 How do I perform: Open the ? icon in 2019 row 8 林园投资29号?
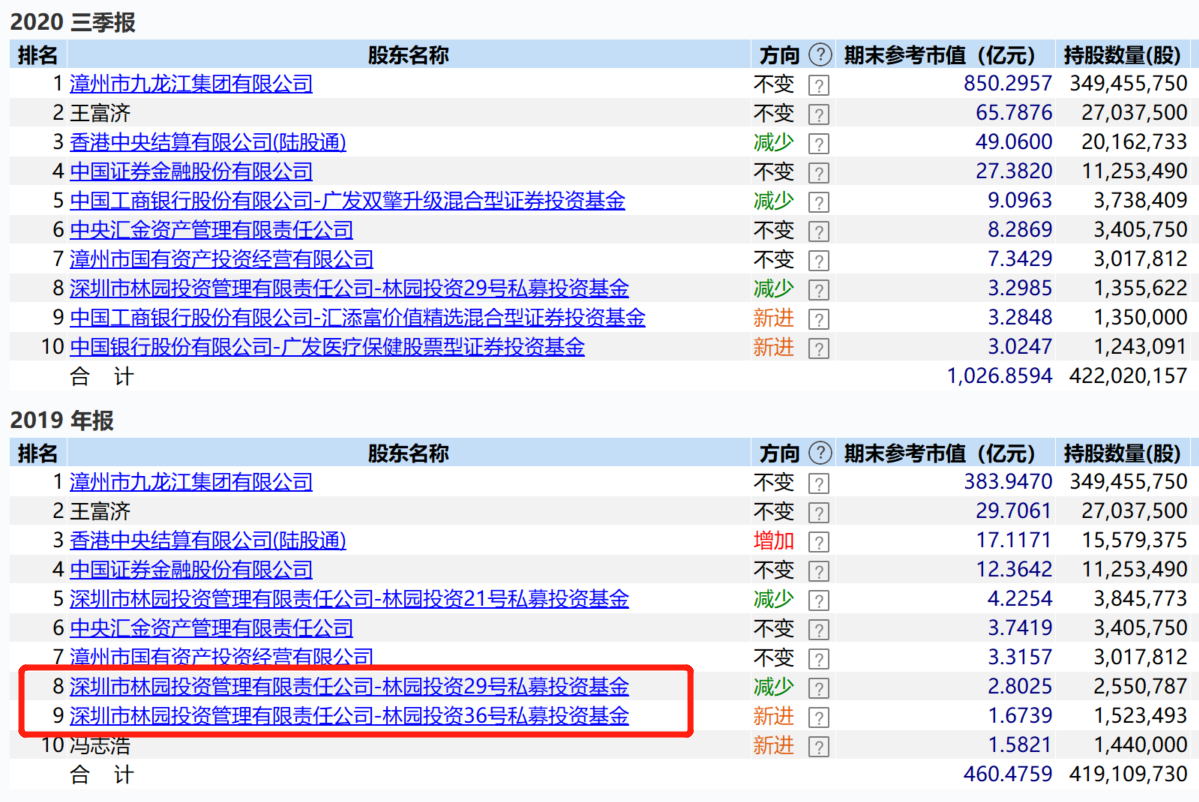818,688
